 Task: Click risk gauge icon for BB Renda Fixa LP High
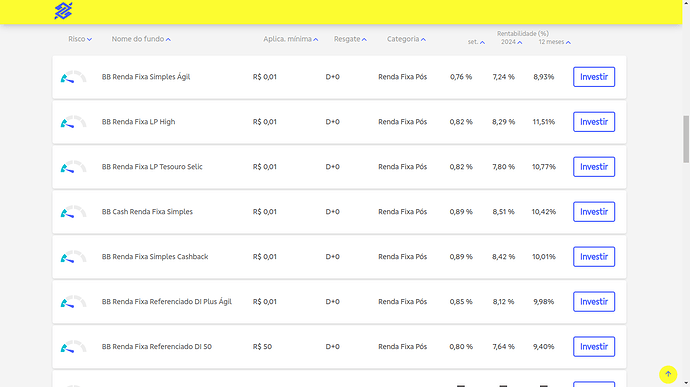point(73,122)
